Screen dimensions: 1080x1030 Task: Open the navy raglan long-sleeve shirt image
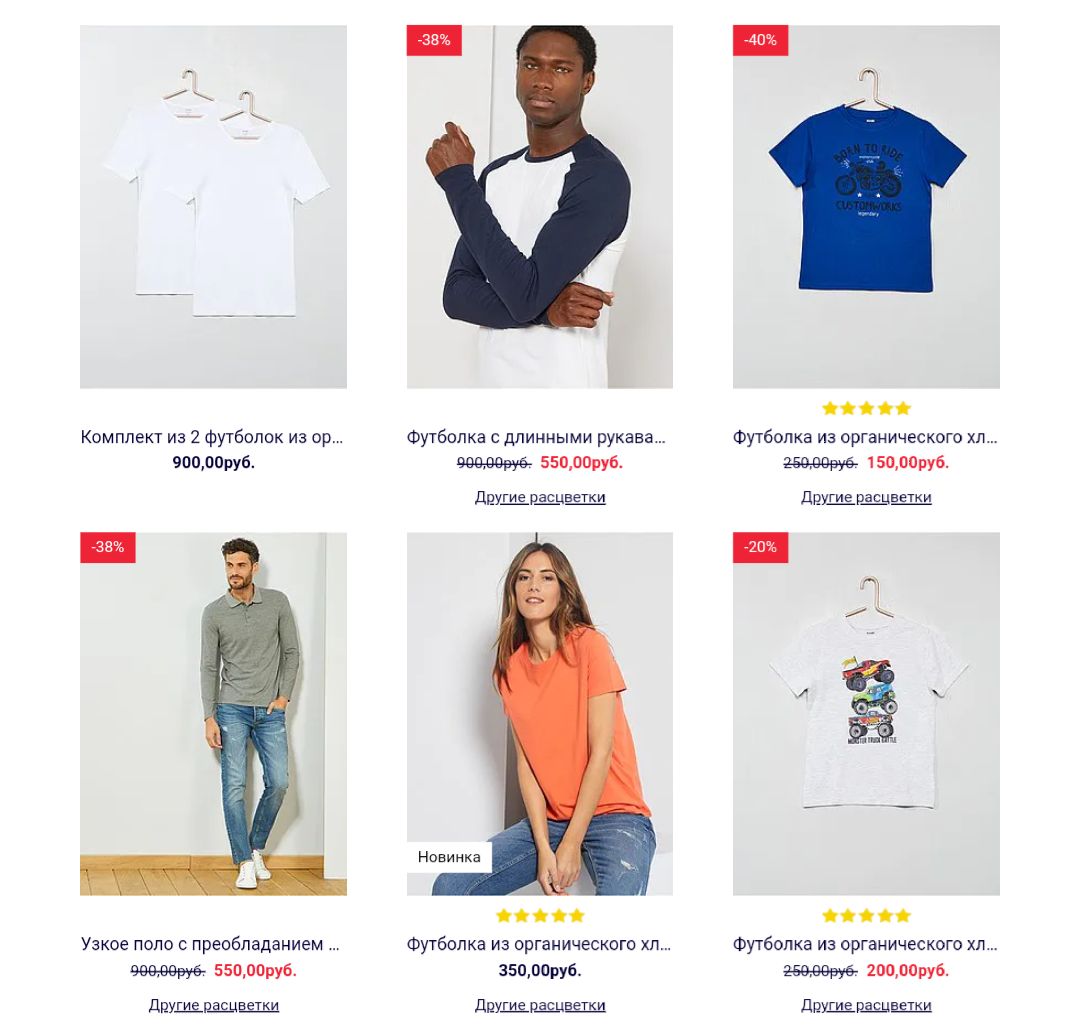539,207
